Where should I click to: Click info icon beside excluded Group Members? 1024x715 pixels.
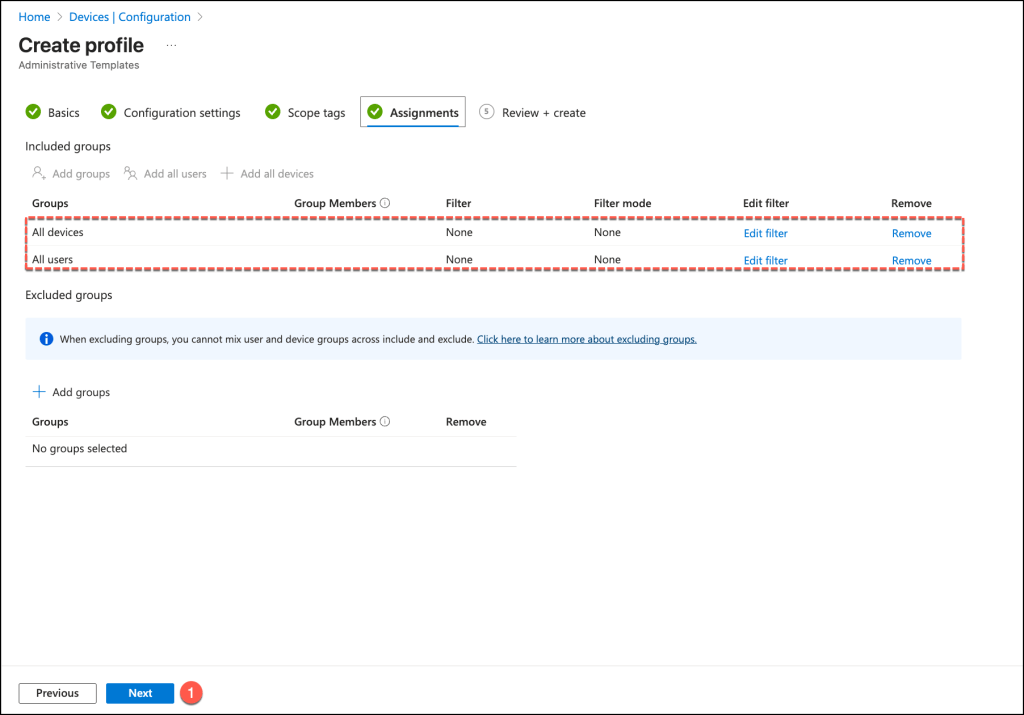click(x=385, y=422)
